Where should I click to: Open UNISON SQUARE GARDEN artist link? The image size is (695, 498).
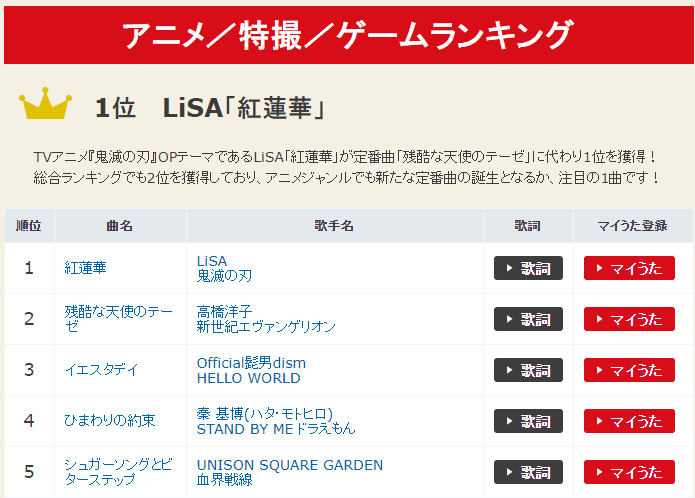pyautogui.click(x=290, y=465)
